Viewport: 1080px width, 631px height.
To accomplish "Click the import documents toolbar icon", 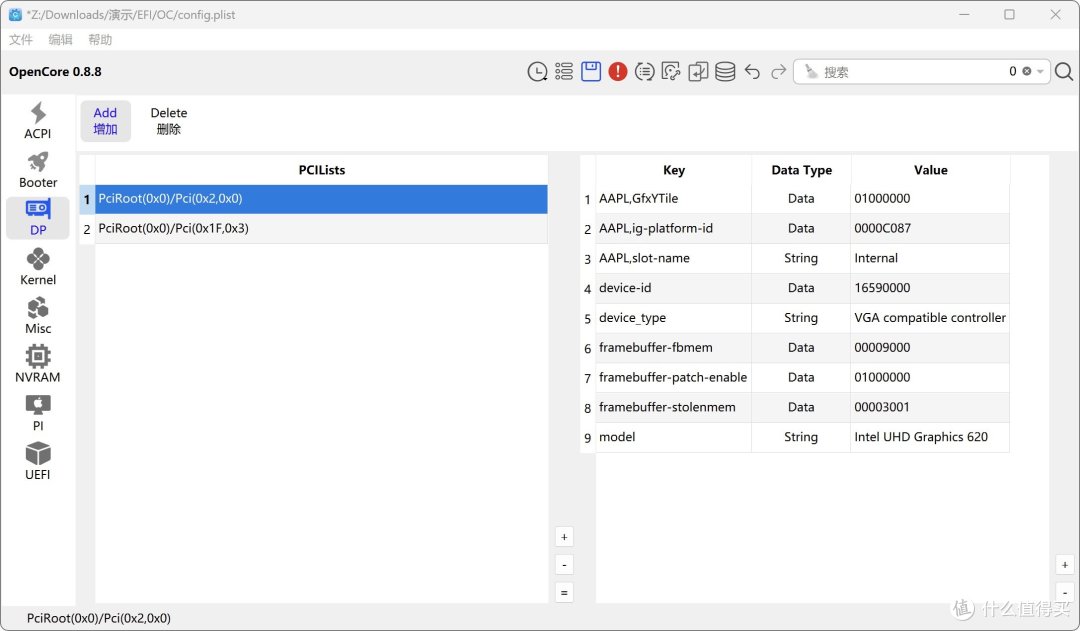I will pos(698,72).
